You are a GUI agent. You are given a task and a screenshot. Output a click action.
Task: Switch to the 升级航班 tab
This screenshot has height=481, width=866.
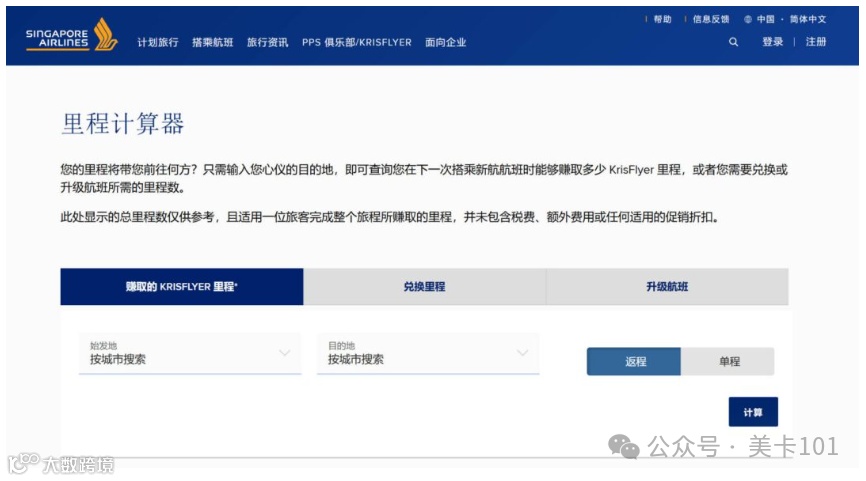667,287
